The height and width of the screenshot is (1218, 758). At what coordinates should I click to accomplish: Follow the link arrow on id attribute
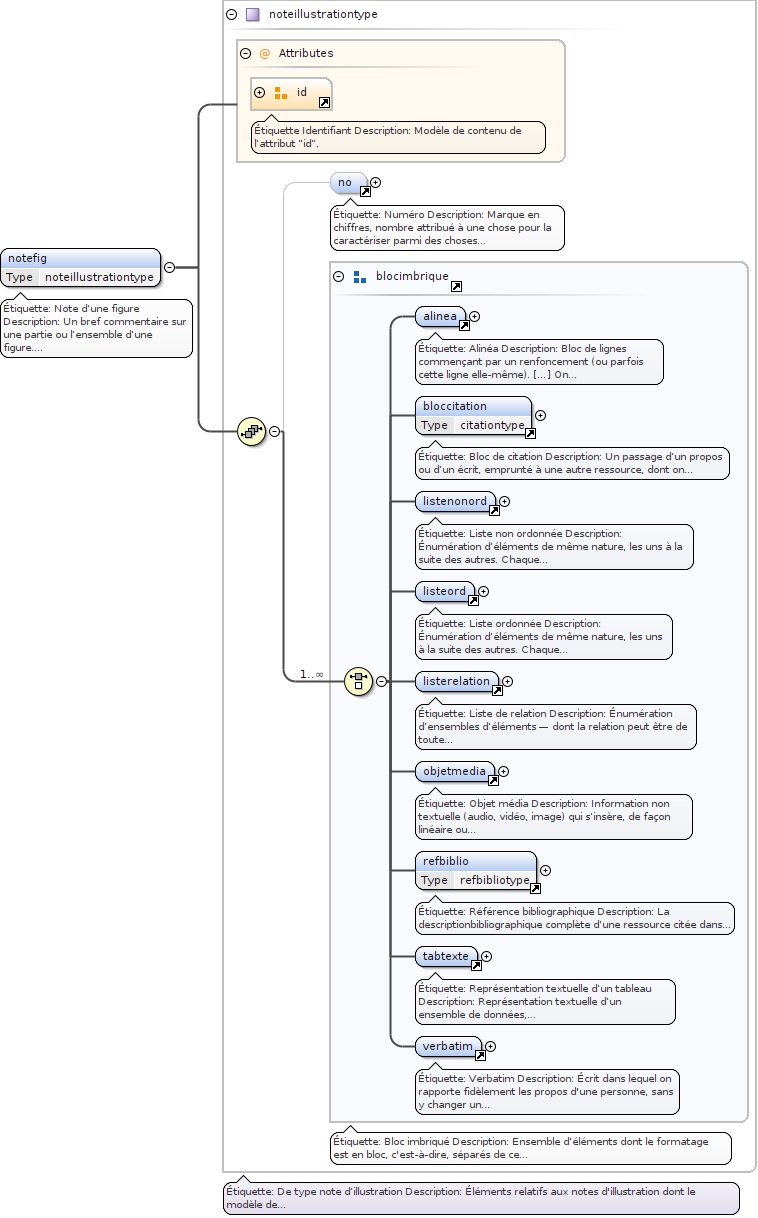324,102
